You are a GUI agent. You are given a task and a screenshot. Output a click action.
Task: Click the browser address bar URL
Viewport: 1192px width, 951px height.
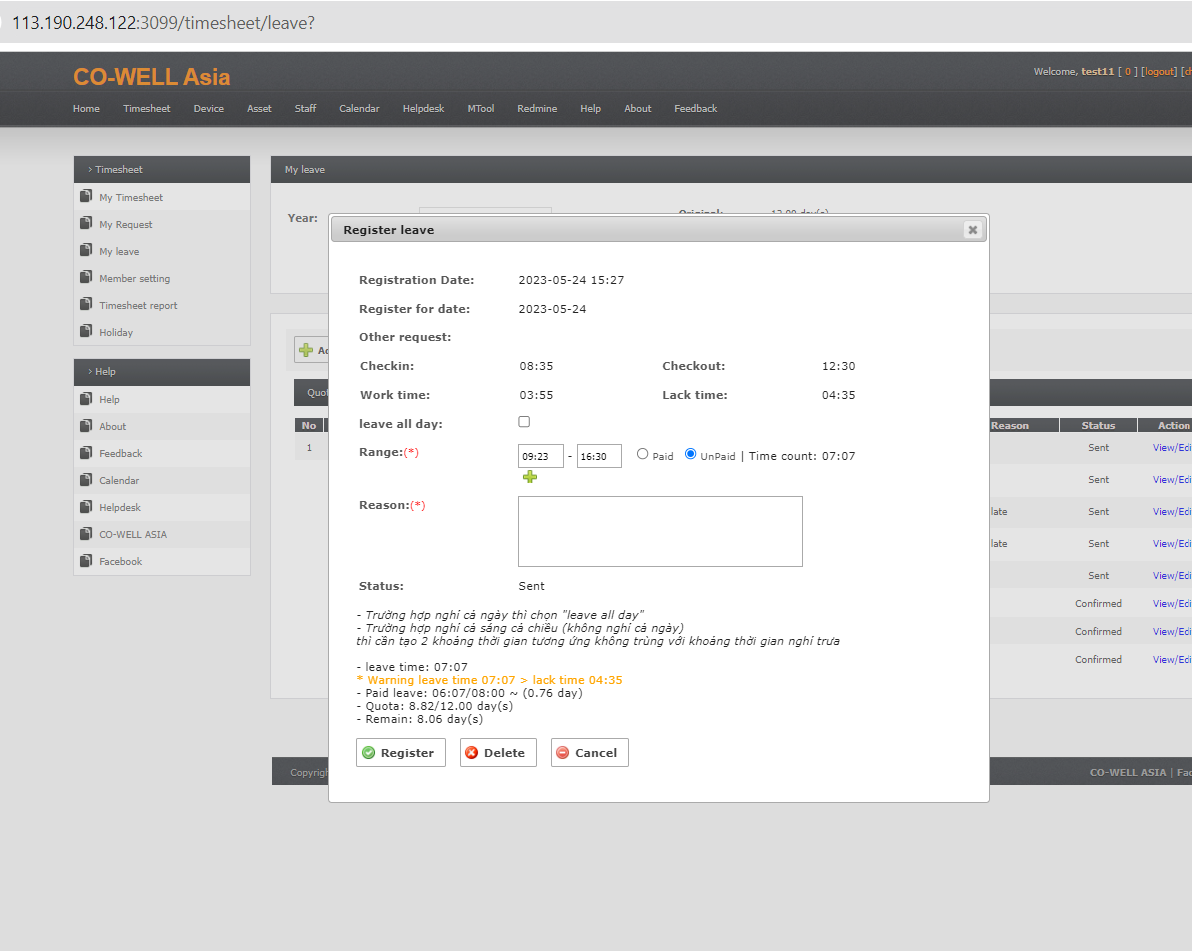pos(163,23)
